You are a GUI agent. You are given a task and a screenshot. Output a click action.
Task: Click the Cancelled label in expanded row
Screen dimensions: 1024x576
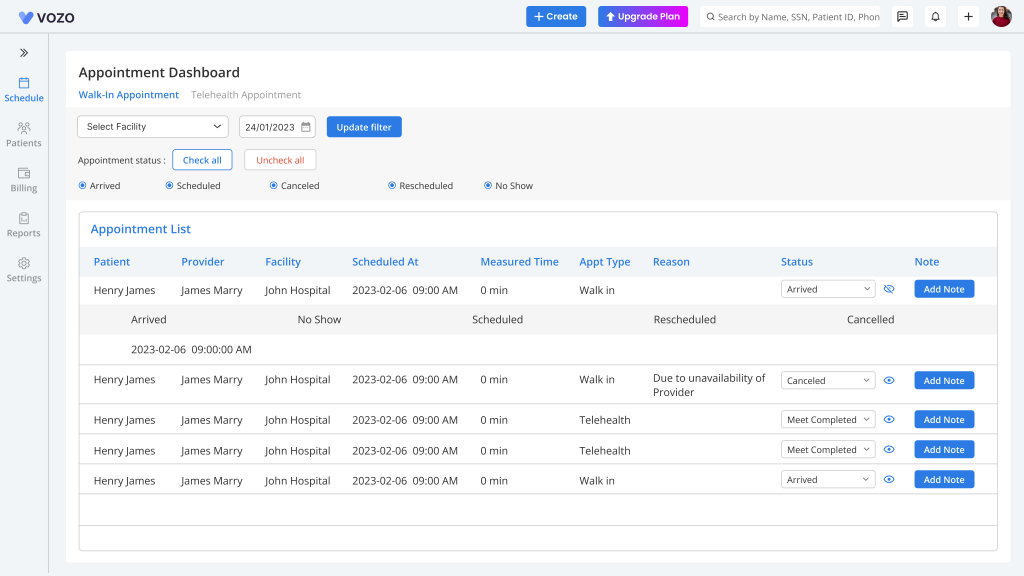pyautogui.click(x=871, y=320)
